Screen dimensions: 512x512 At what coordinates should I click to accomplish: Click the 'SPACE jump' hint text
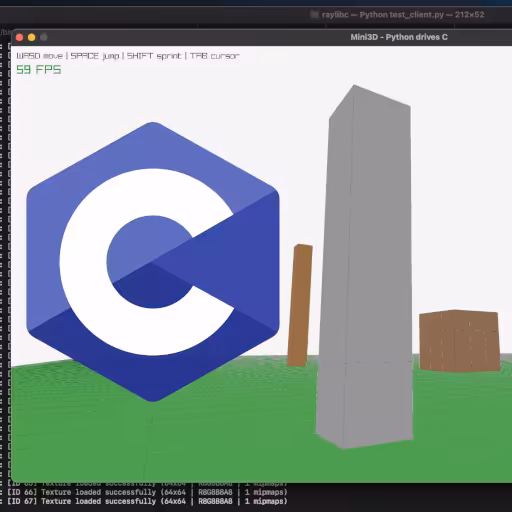95,56
